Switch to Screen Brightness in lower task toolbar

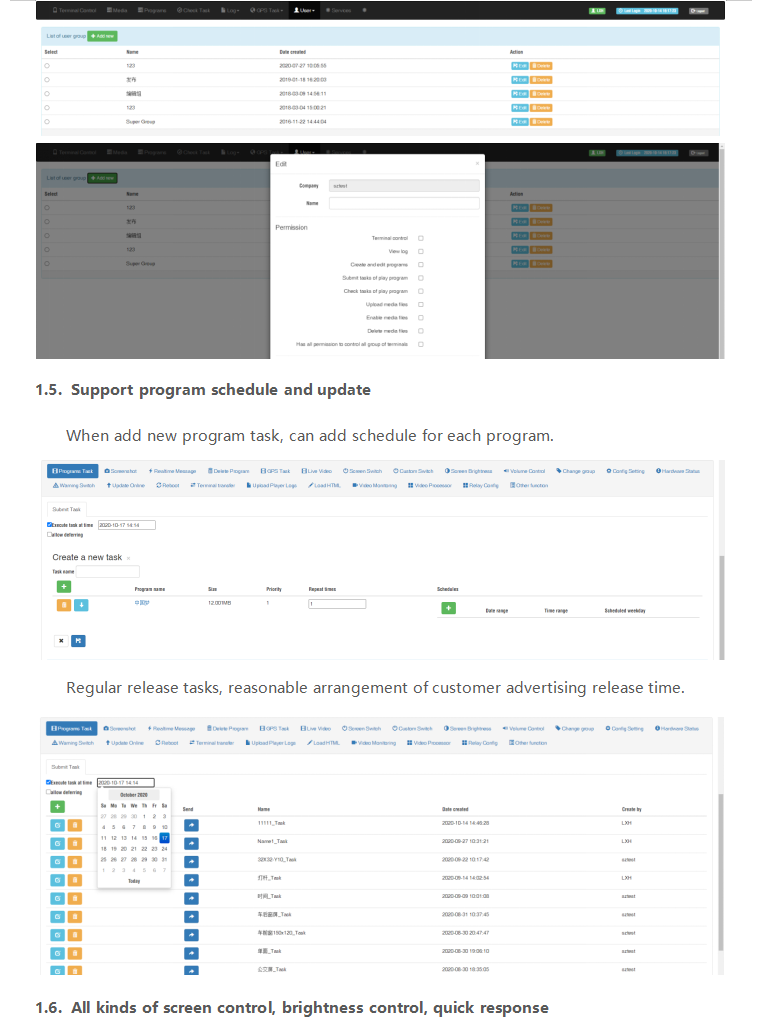(468, 729)
